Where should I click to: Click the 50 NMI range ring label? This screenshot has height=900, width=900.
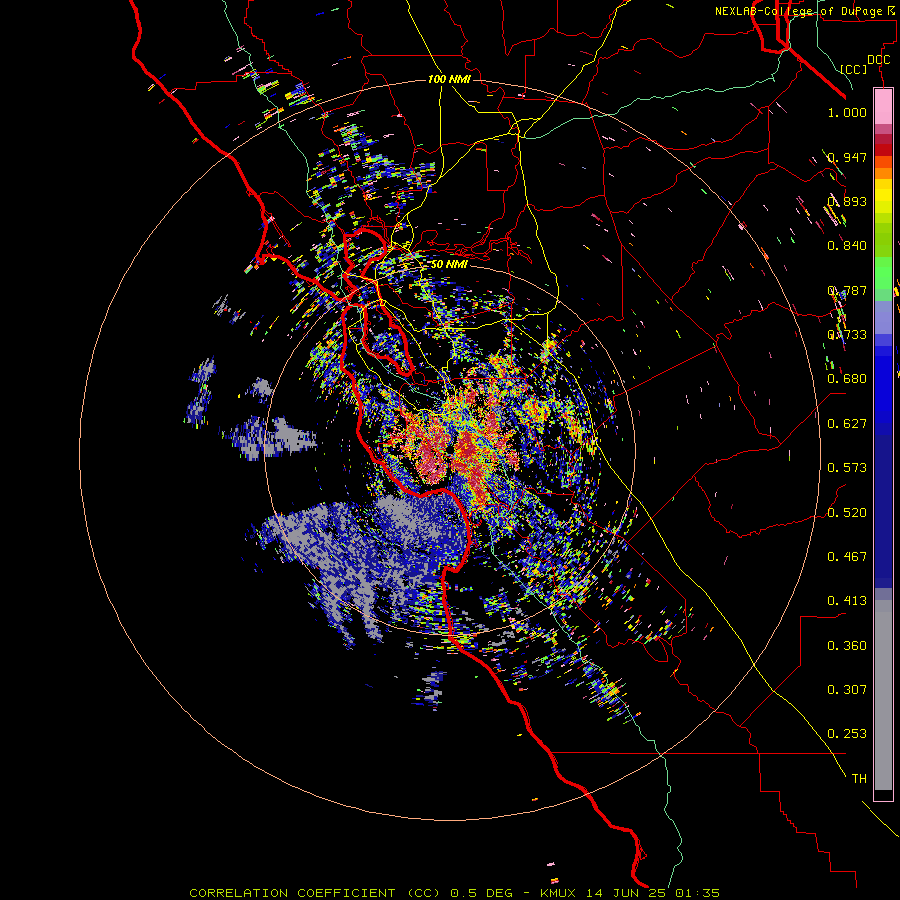(x=449, y=264)
